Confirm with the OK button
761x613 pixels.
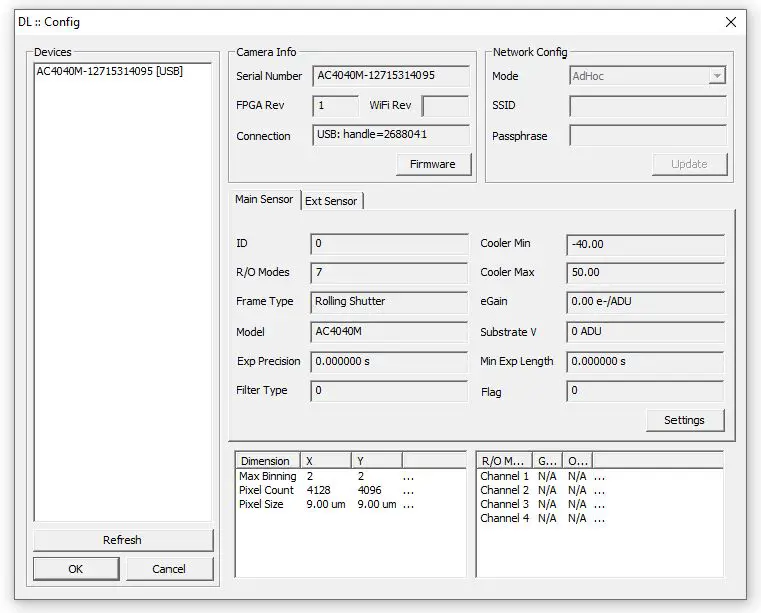(76, 569)
